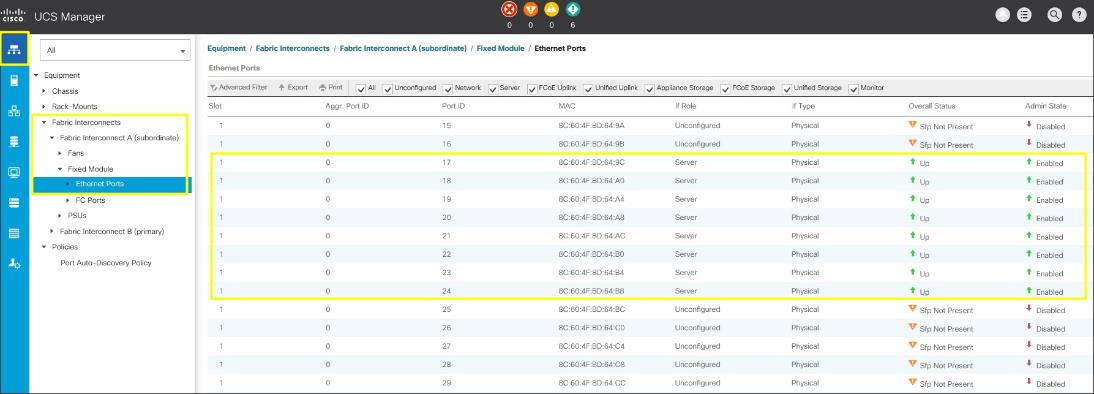Image resolution: width=1094 pixels, height=394 pixels.
Task: Open the LAN tab icon in the left rail
Action: 14,112
